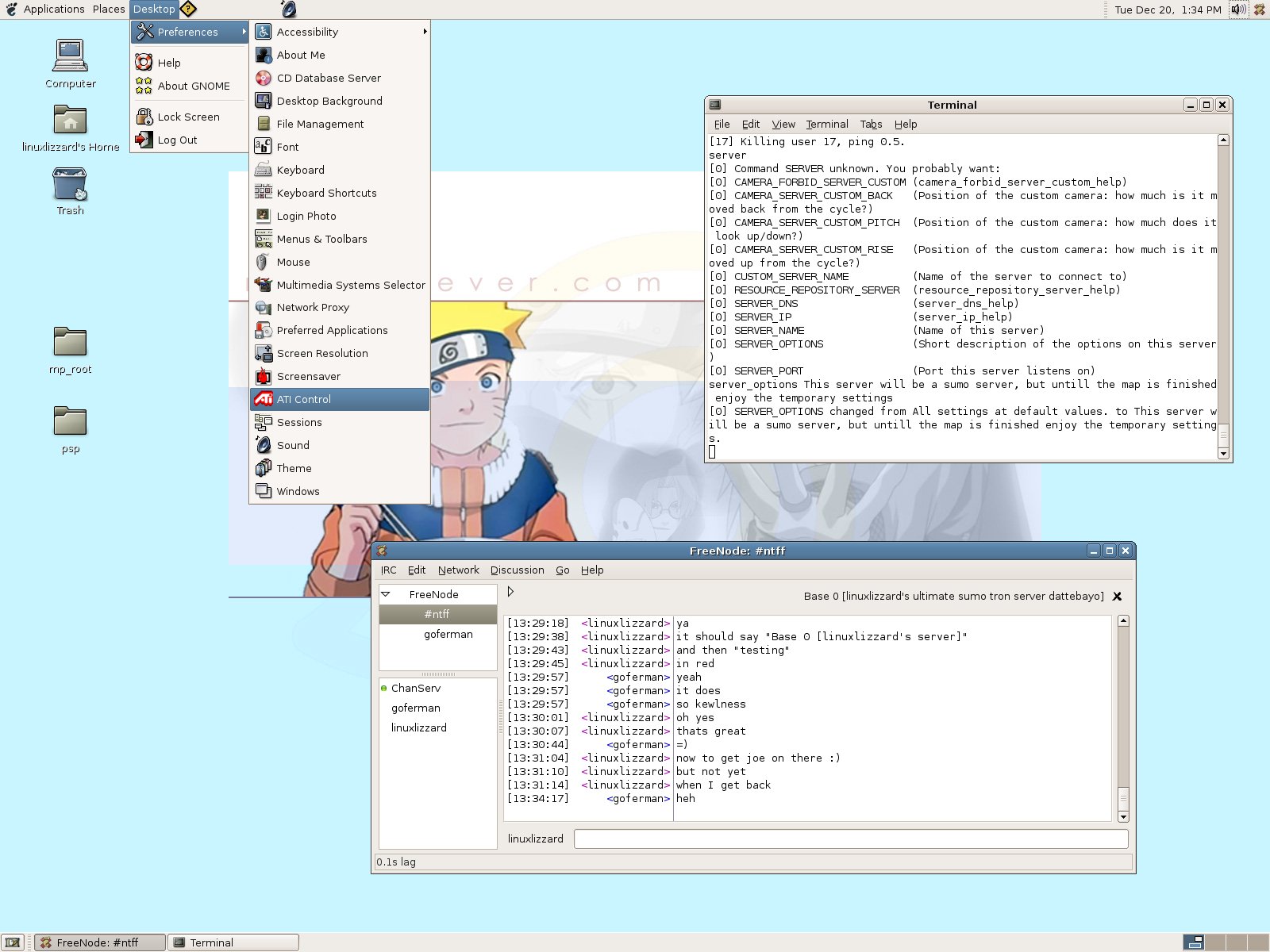The width and height of the screenshot is (1270, 952).
Task: Open ATI Control from Preferences menu
Action: [303, 399]
